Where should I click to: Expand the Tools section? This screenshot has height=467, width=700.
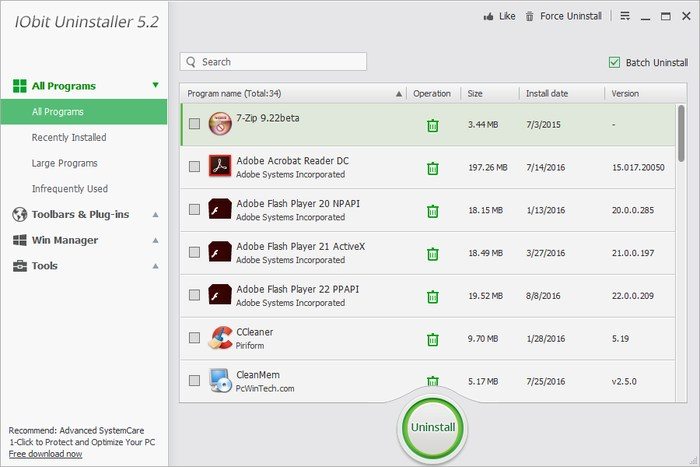click(x=45, y=266)
